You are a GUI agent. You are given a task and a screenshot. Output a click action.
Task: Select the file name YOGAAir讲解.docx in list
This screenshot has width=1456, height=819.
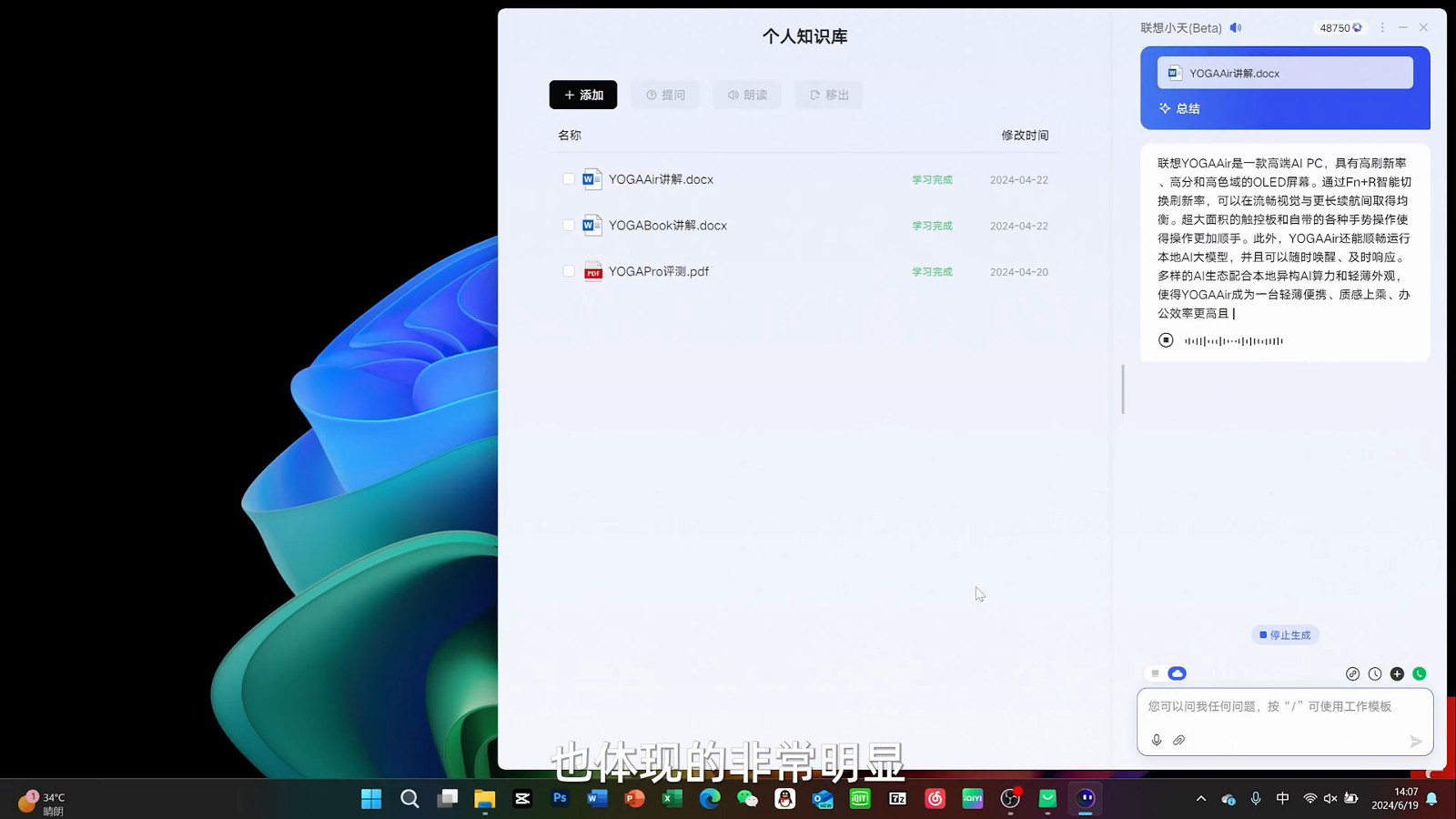661,179
